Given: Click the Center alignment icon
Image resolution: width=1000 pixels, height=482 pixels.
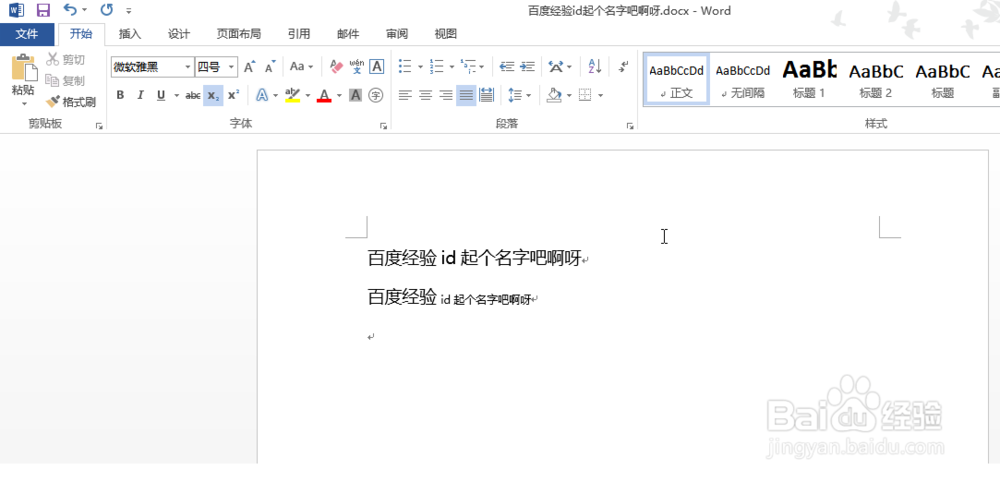Looking at the screenshot, I should (x=425, y=96).
